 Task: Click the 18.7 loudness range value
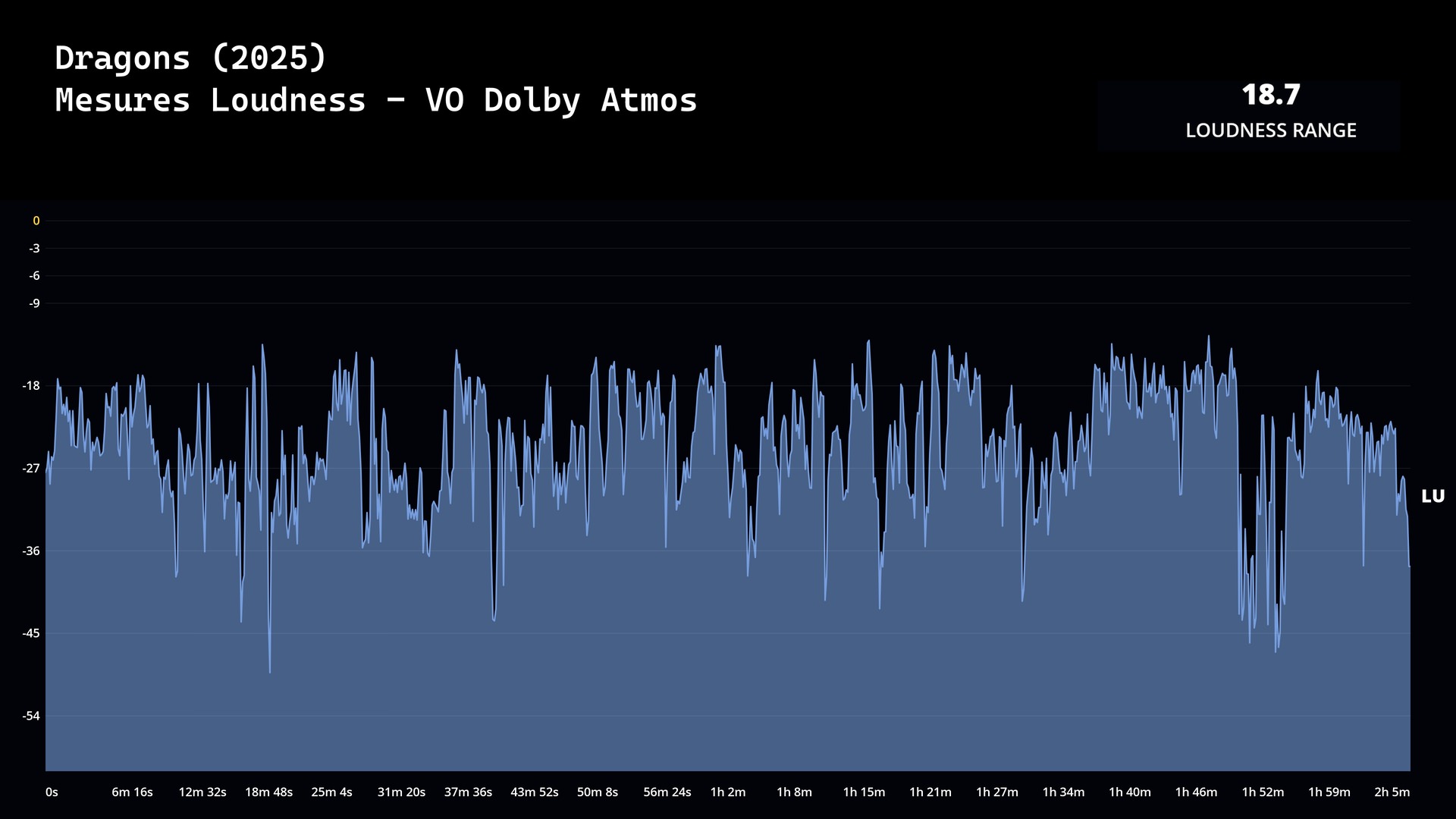[1271, 96]
